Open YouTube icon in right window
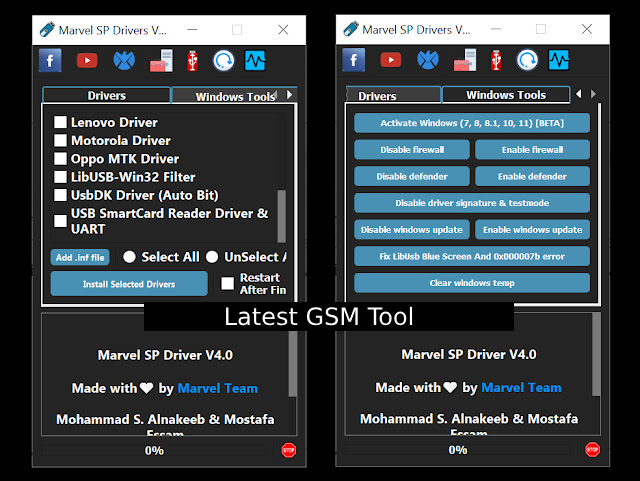Screen dimensions: 640x481 tap(391, 60)
